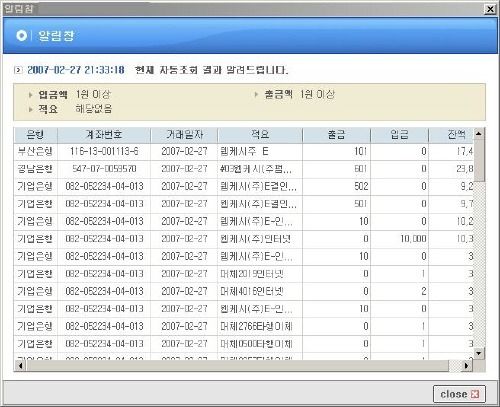Click the vertical scrollbar up arrow

tap(479, 134)
